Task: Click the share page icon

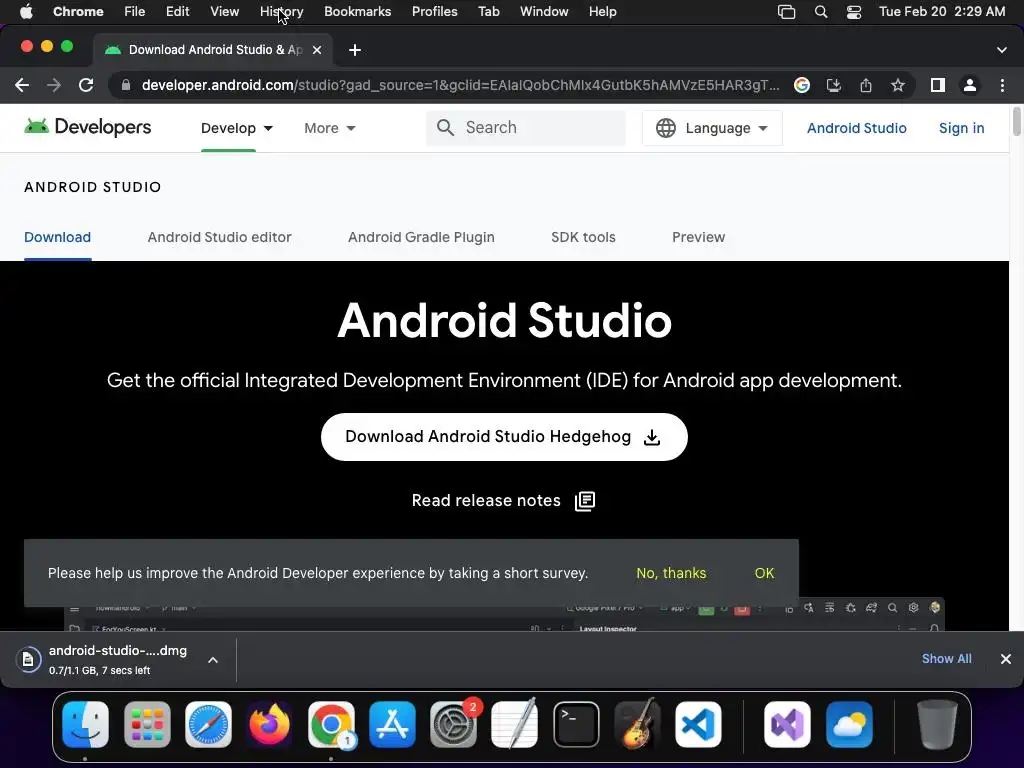Action: coord(866,85)
